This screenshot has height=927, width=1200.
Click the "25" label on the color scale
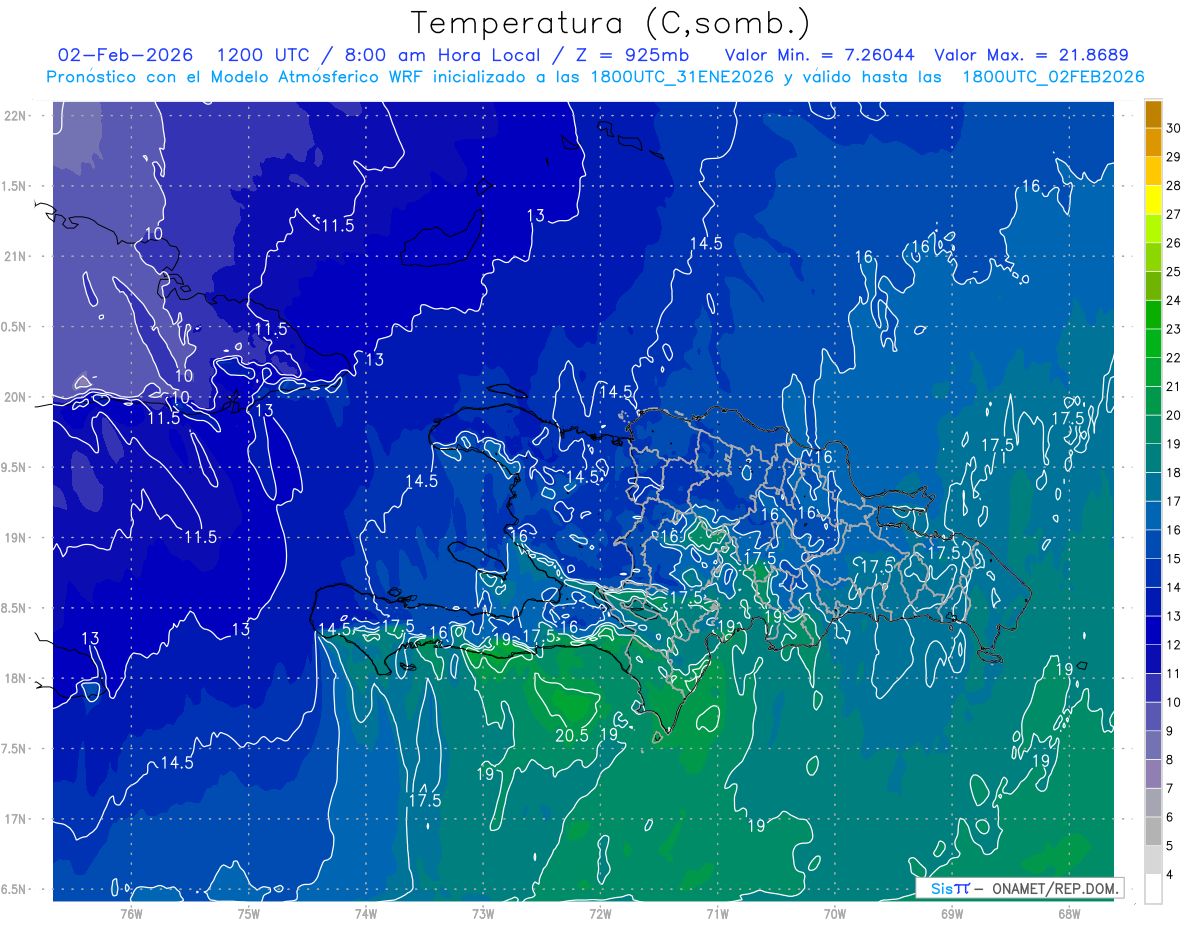coord(1173,272)
